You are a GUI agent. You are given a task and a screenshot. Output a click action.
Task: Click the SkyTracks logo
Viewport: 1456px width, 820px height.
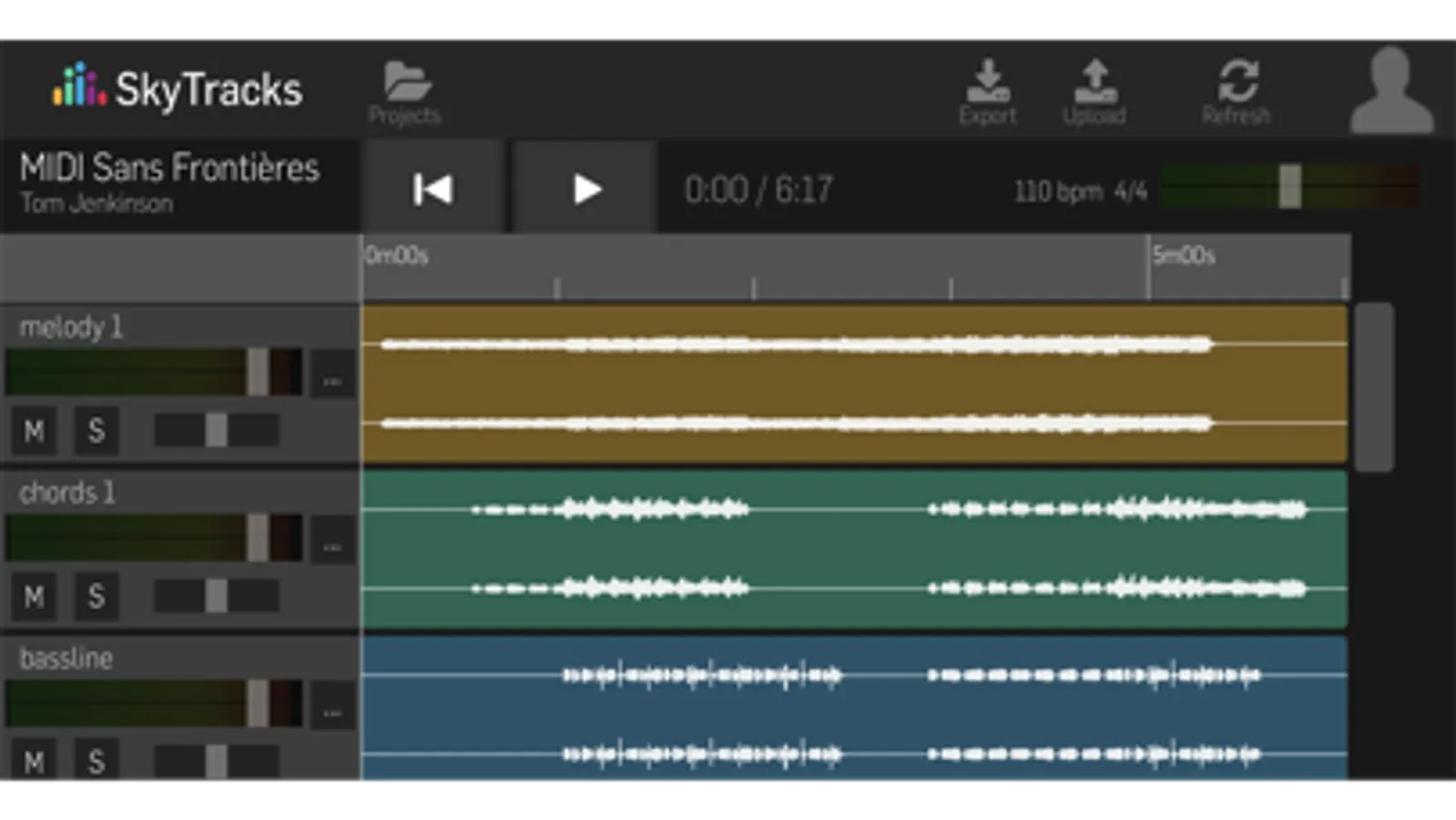[x=177, y=88]
